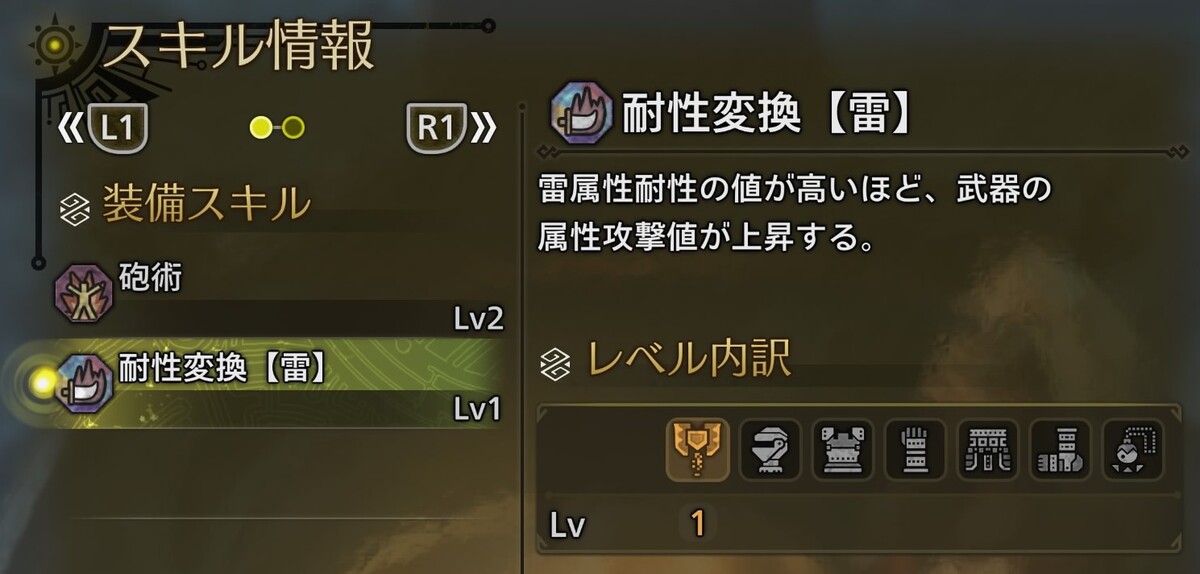Select the chest armor icon
The image size is (1200, 574).
(843, 449)
